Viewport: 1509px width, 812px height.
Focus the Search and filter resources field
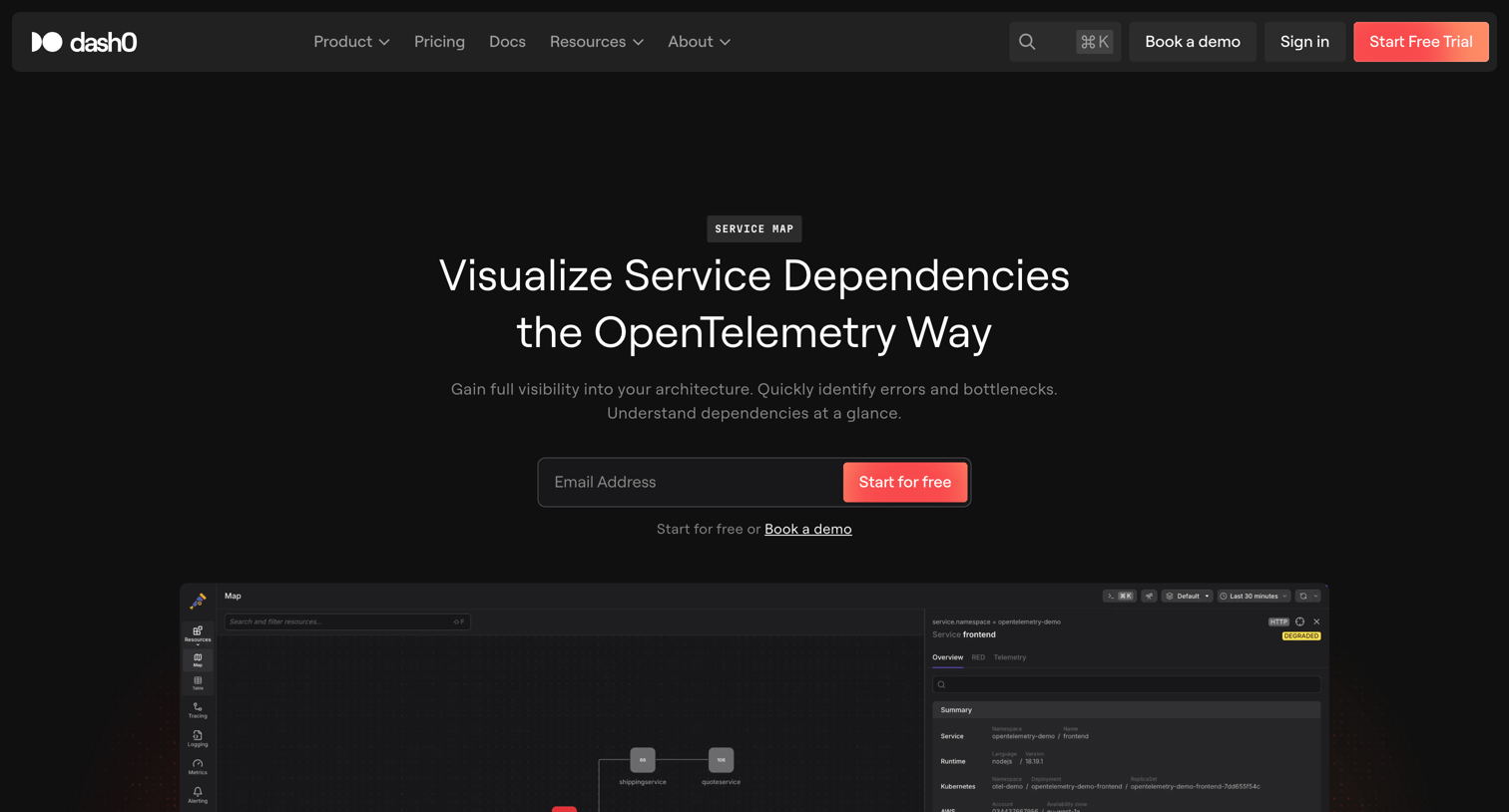click(347, 621)
